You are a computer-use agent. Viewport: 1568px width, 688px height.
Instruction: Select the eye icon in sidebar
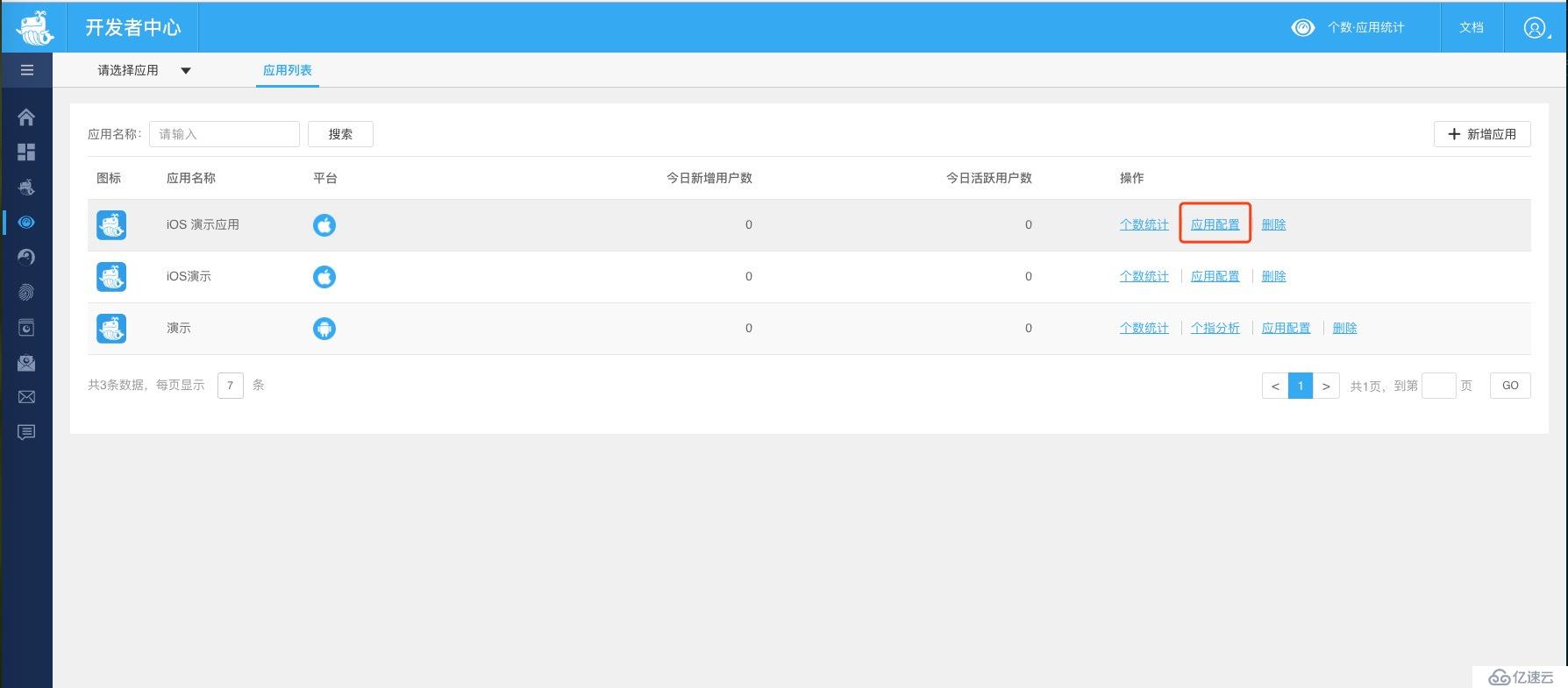(x=26, y=223)
